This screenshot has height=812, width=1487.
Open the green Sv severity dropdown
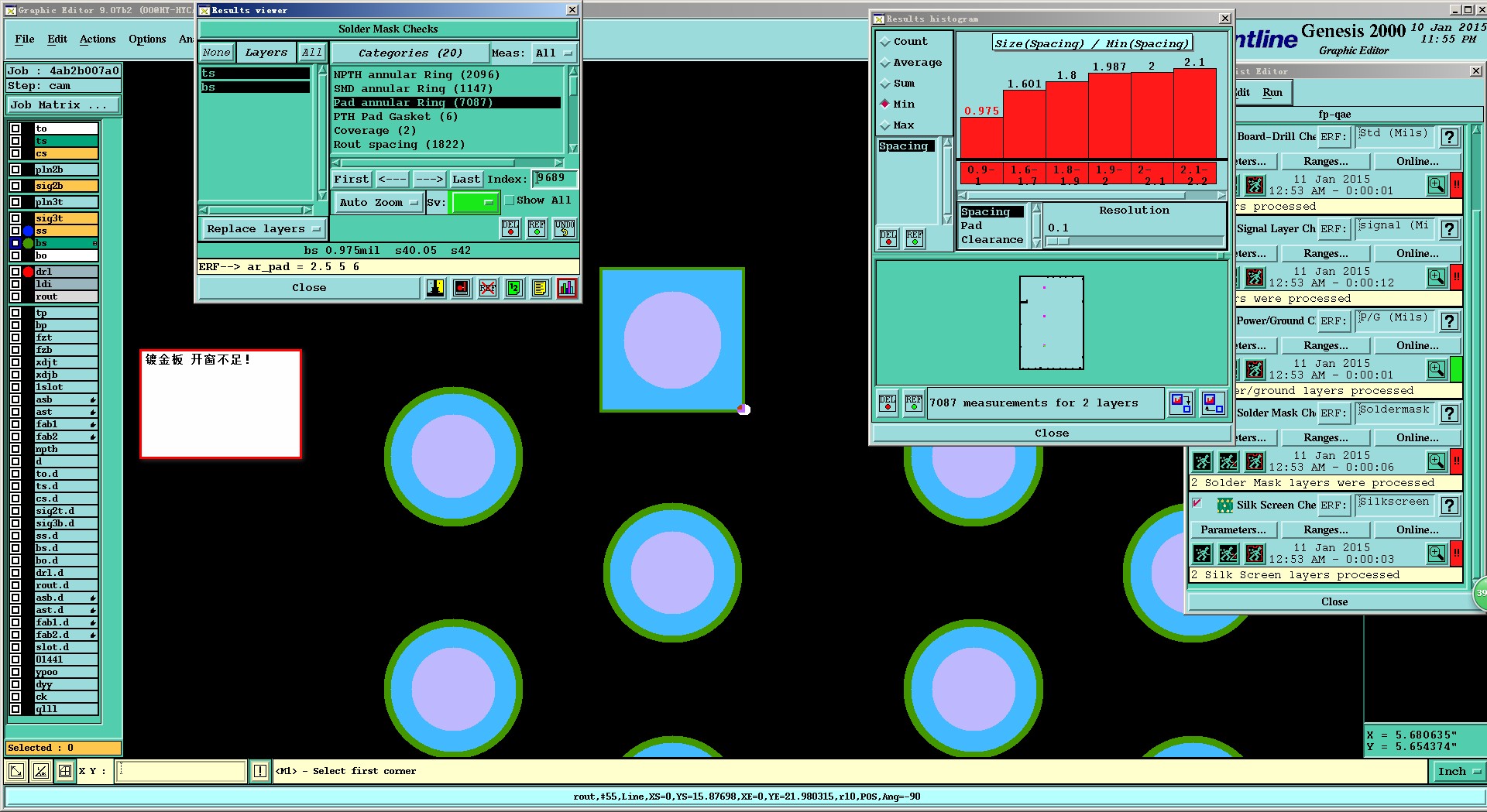[474, 203]
